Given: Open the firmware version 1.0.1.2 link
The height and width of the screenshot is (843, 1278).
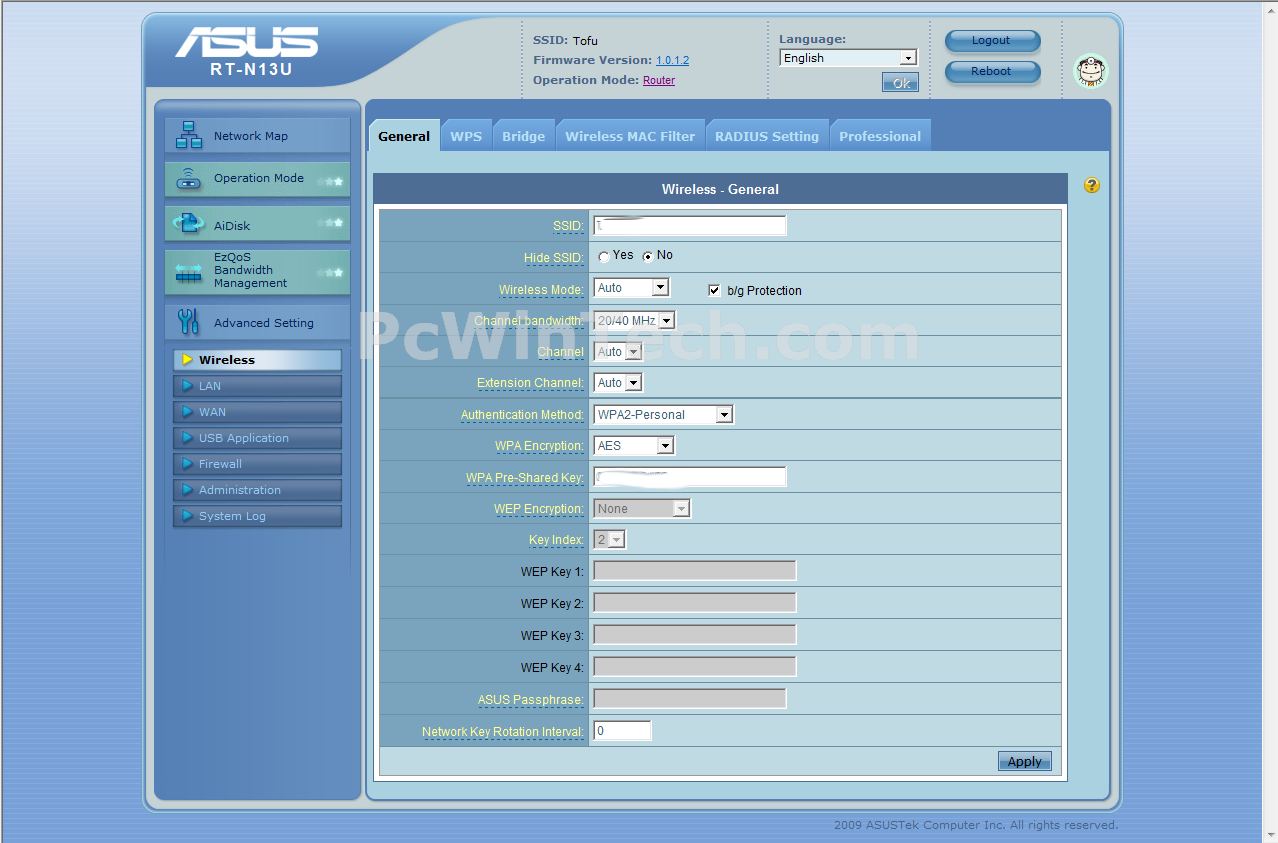Looking at the screenshot, I should [672, 61].
